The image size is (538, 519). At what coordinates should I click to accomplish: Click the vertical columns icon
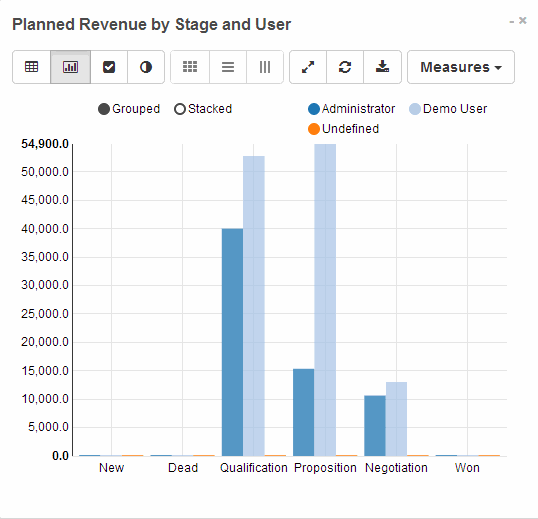click(x=265, y=67)
